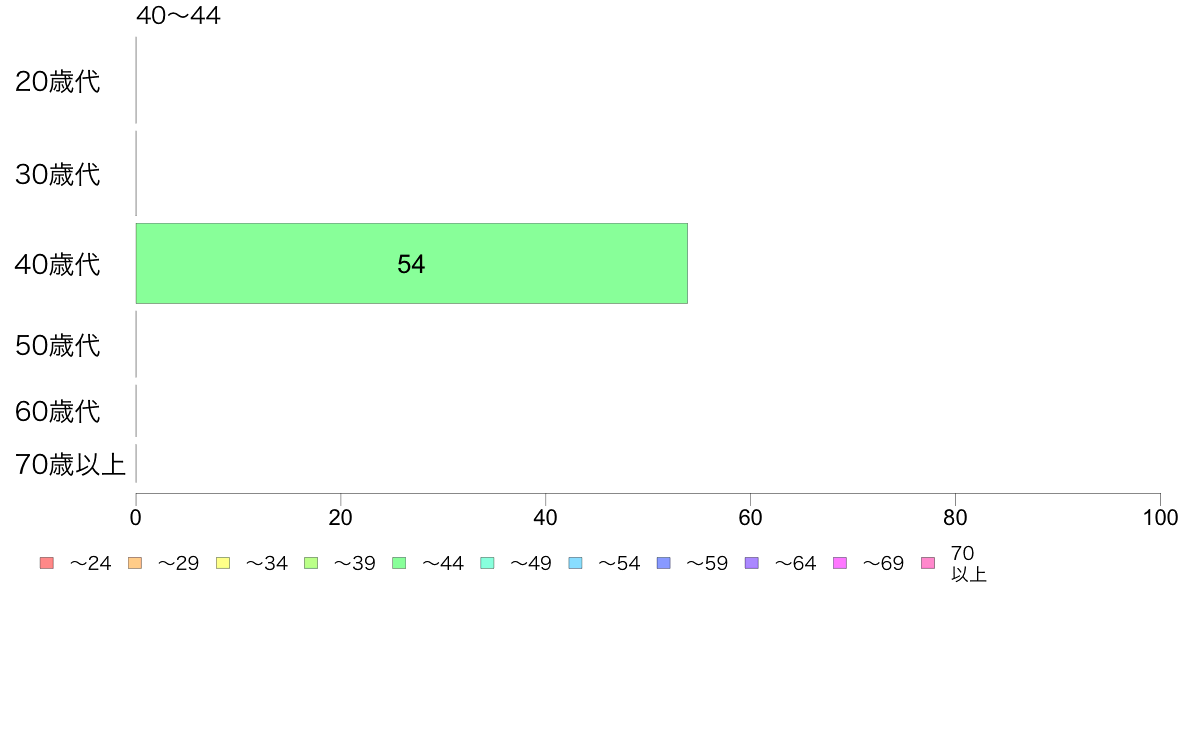Select the 50歳代 category label
This screenshot has height=736, width=1188.
pyautogui.click(x=58, y=345)
